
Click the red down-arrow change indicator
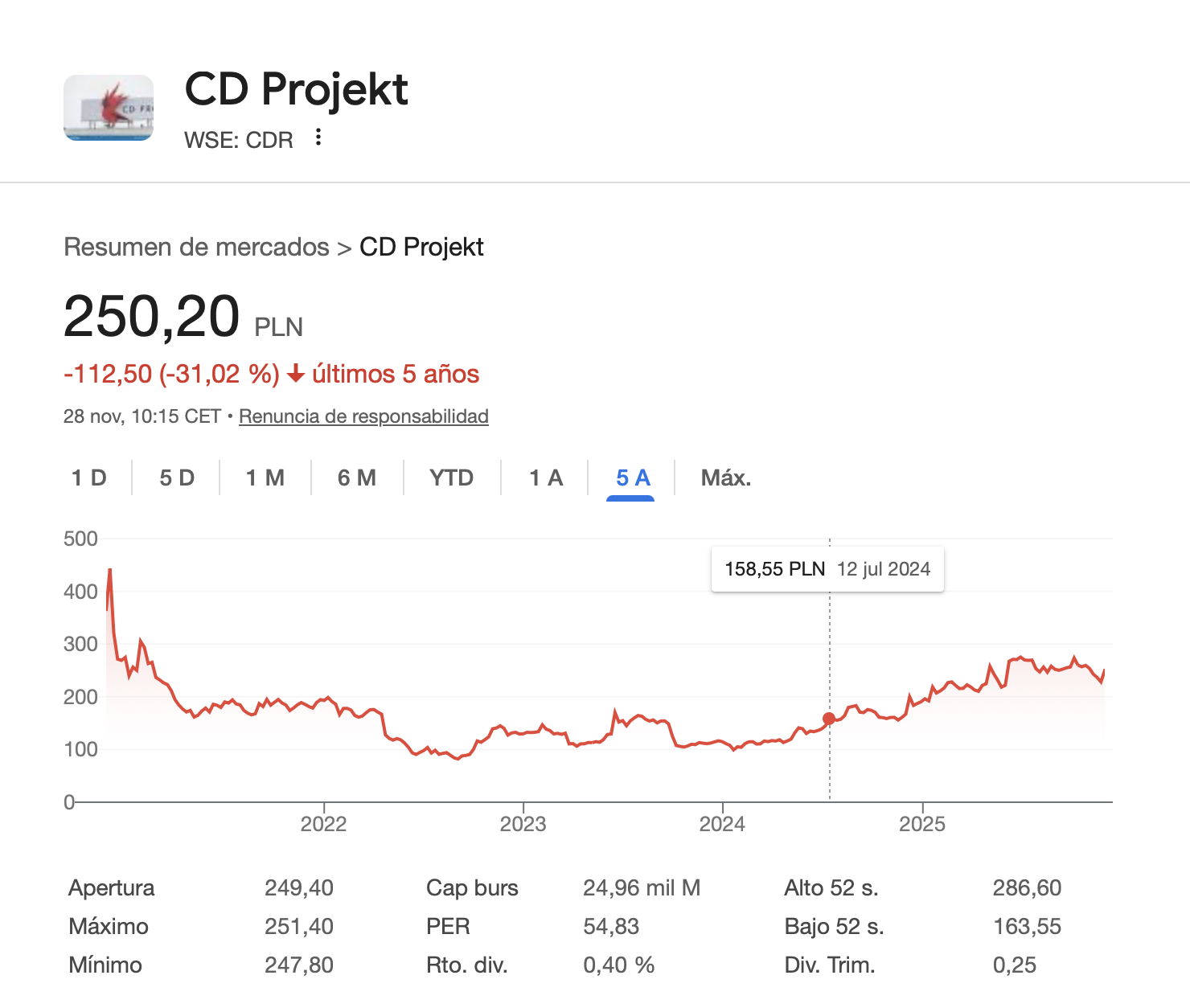(x=296, y=374)
